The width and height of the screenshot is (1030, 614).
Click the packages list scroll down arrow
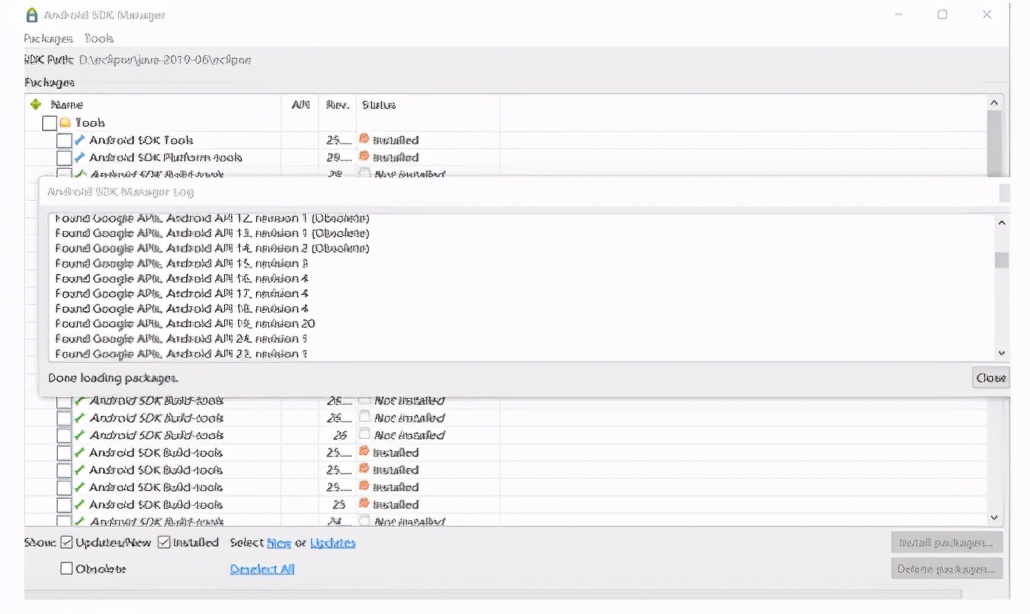(994, 517)
